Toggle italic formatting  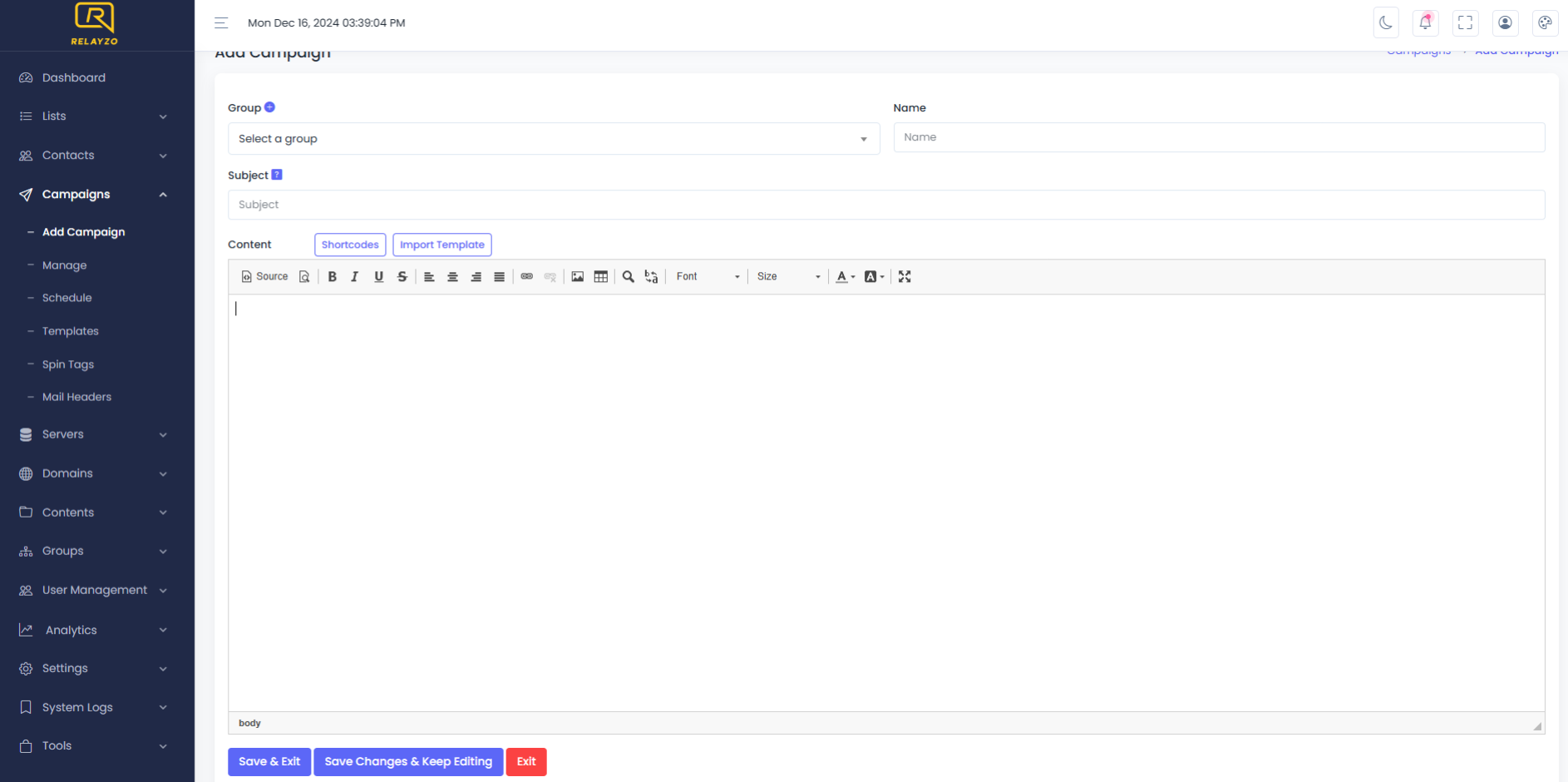click(x=355, y=277)
